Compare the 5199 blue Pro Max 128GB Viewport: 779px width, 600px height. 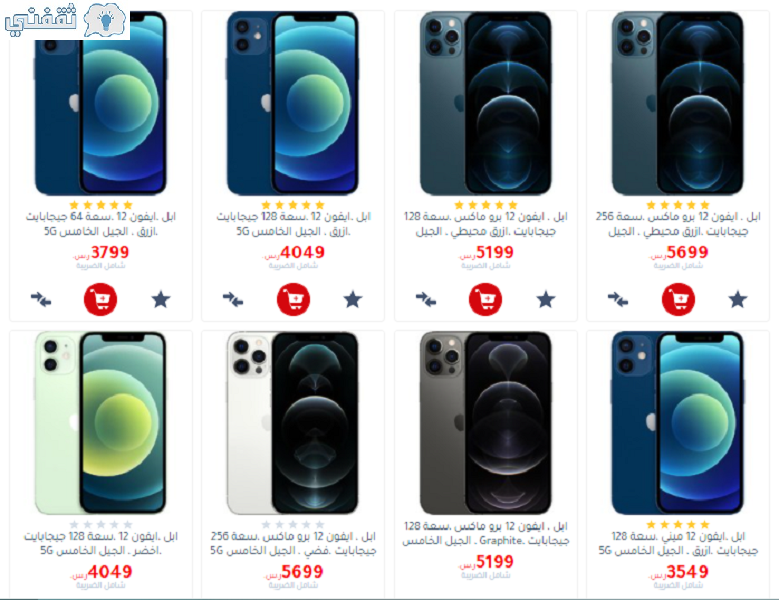426,300
